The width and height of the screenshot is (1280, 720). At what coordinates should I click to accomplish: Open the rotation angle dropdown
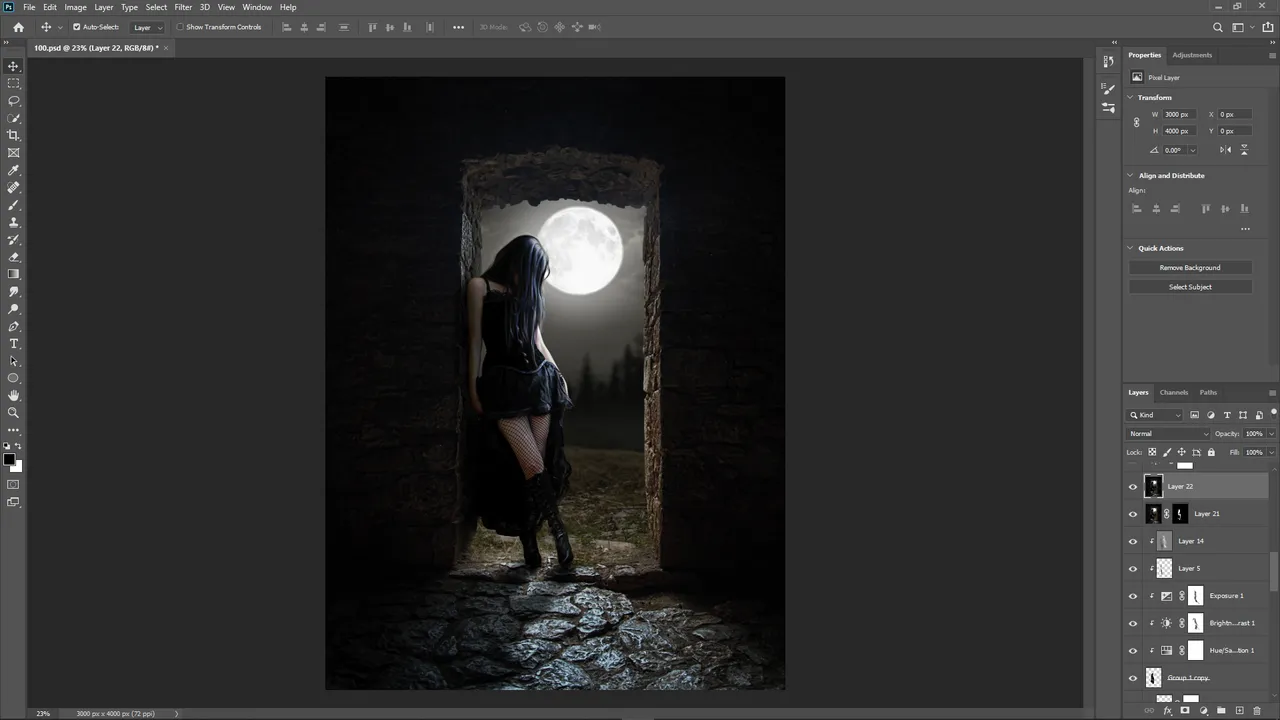(x=1192, y=150)
